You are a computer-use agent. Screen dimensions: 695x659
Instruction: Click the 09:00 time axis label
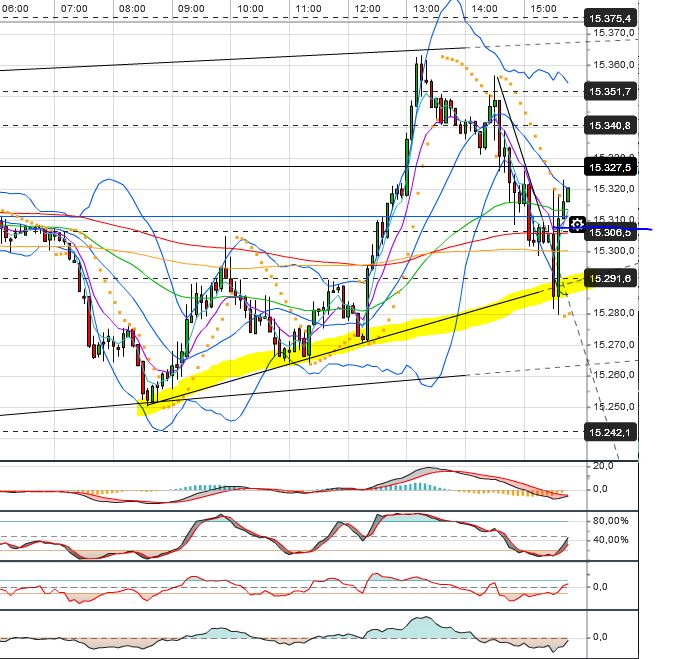tap(191, 8)
